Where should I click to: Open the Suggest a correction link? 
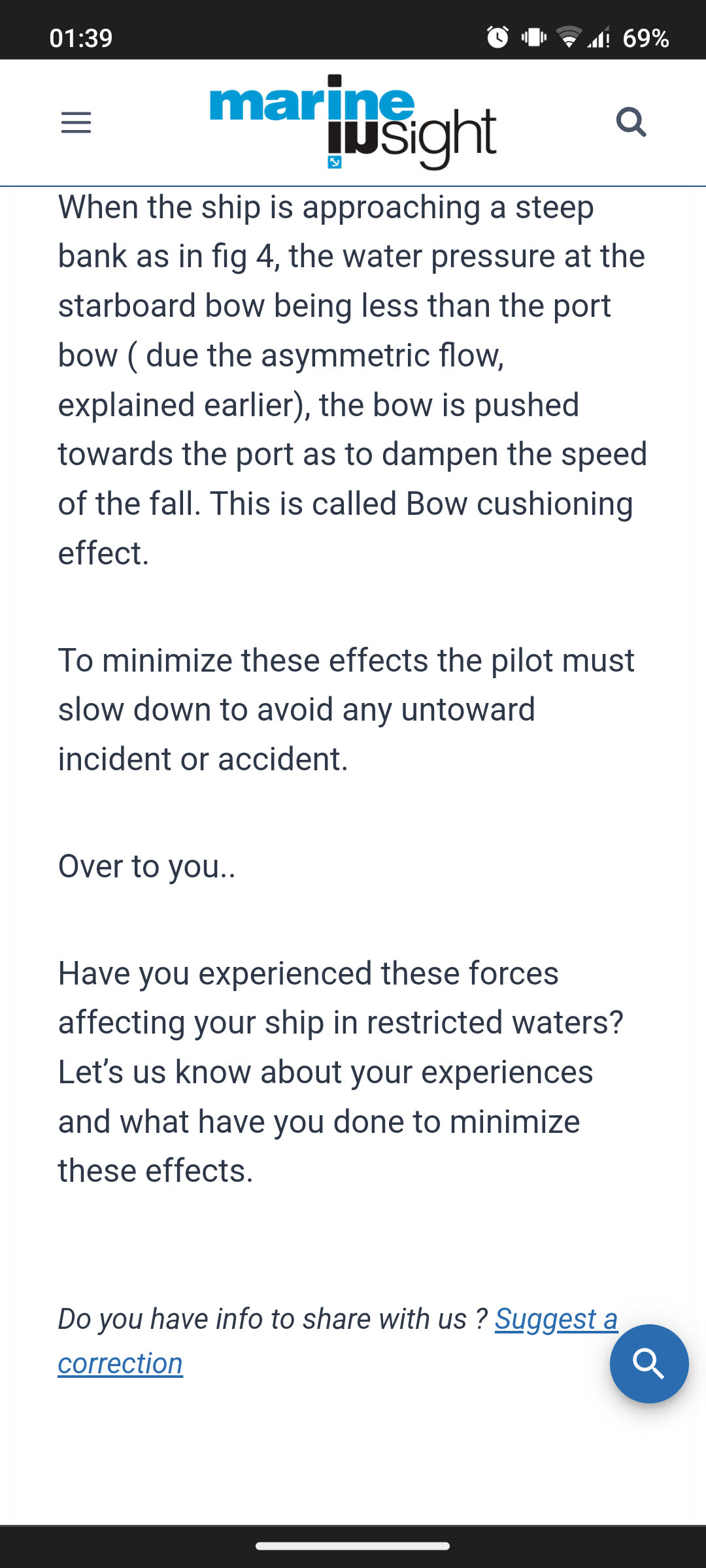[556, 1318]
